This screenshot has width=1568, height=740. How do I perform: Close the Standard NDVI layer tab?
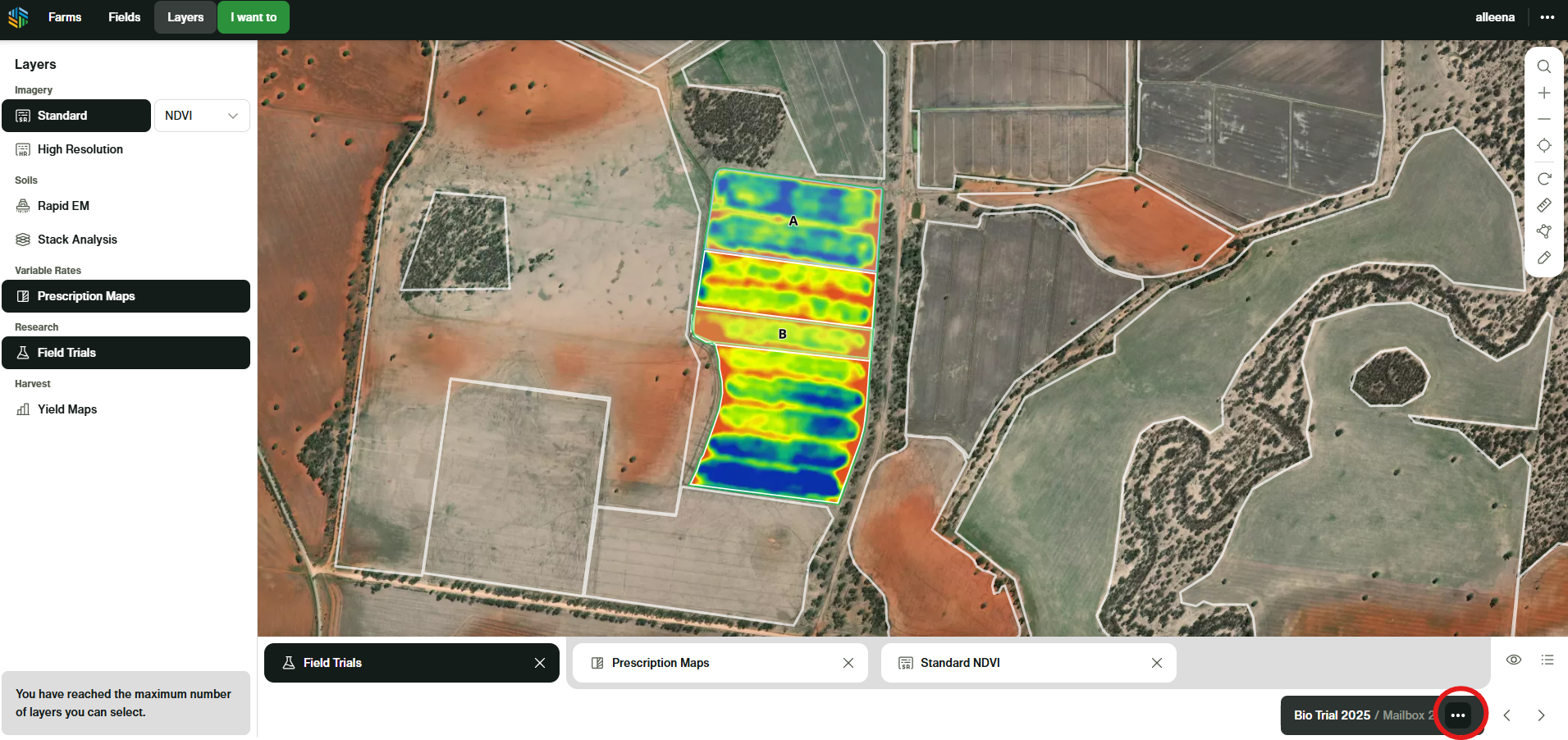1156,663
